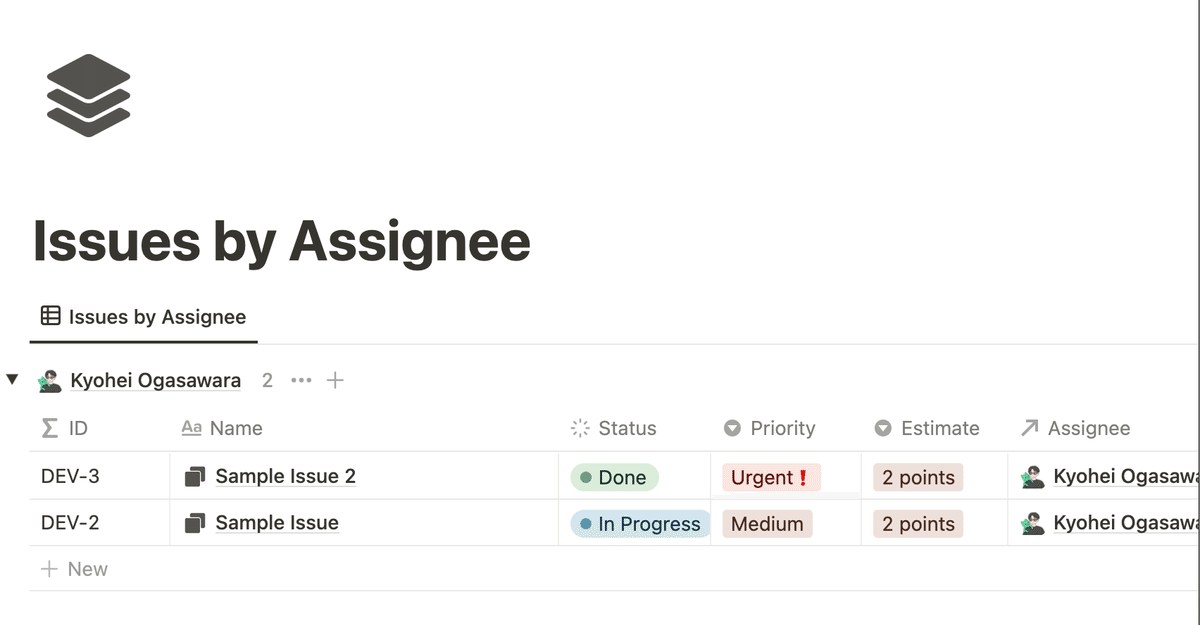
Task: Edit the Medium priority tag
Action: [767, 523]
